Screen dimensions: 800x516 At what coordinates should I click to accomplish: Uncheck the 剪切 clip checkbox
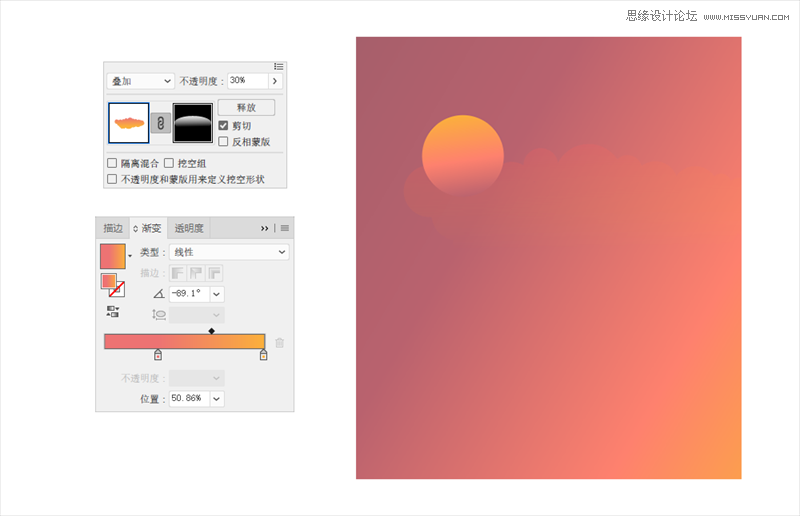[223, 126]
